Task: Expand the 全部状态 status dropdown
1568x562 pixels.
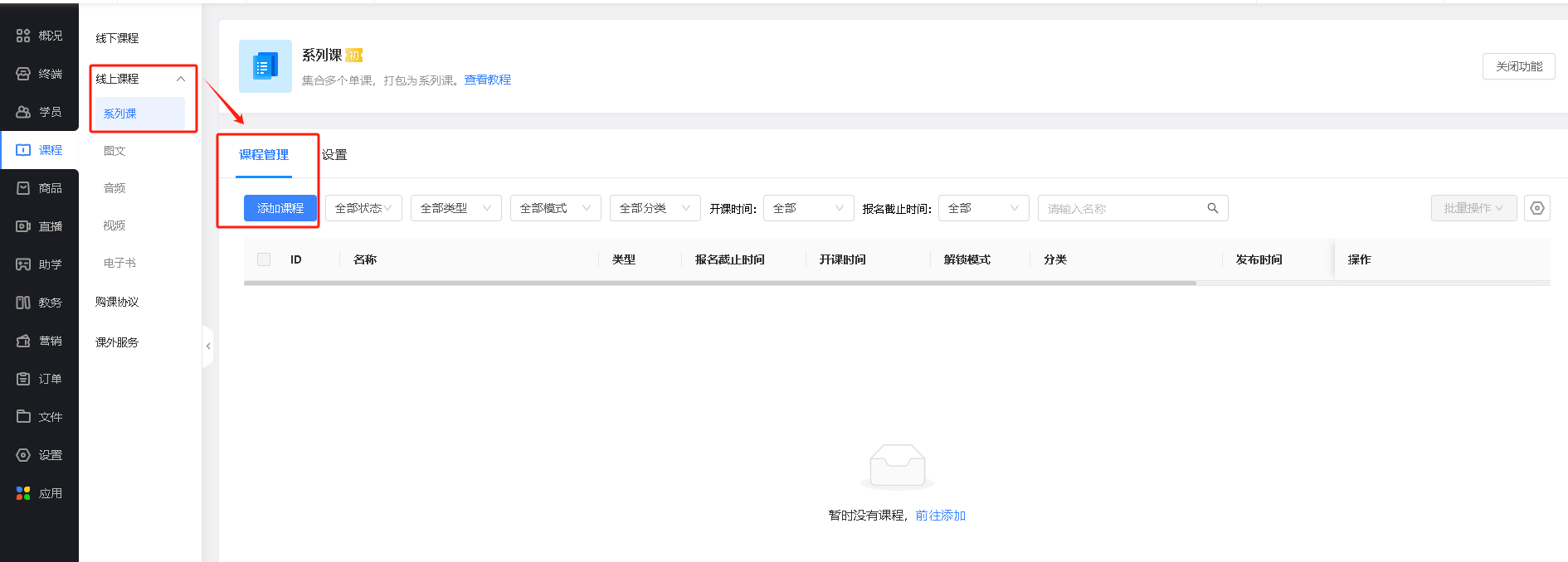Action: click(363, 208)
